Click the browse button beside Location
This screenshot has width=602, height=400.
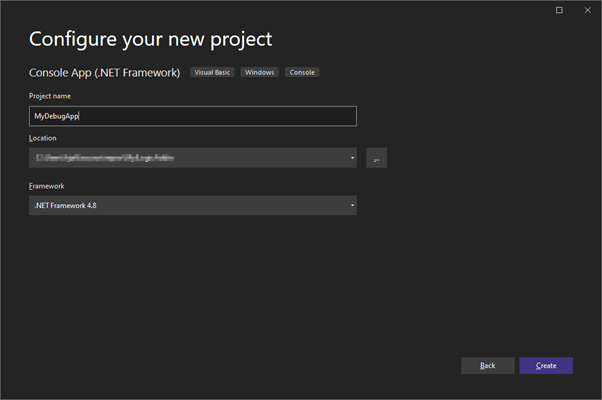tap(376, 158)
